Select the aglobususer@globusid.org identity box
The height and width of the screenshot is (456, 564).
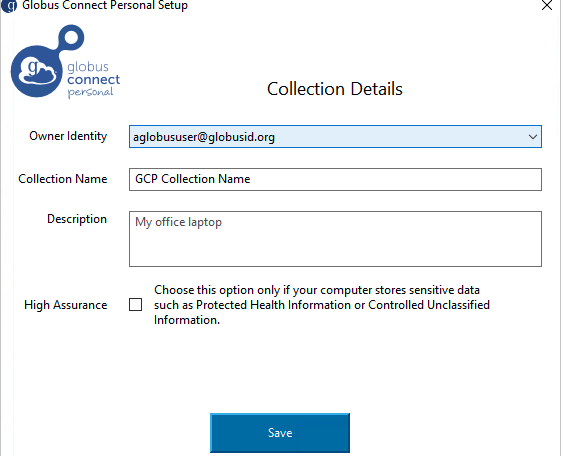click(335, 137)
